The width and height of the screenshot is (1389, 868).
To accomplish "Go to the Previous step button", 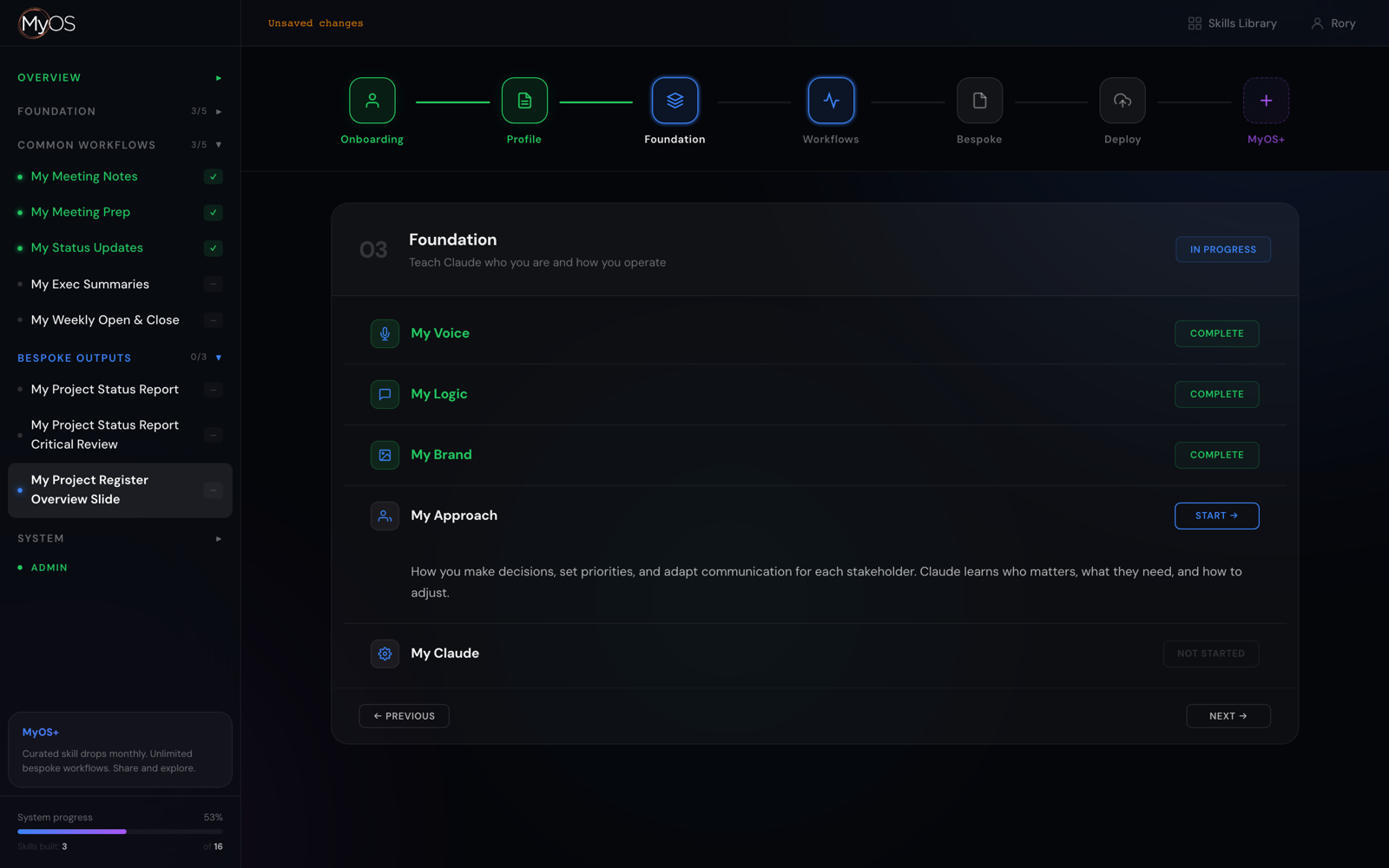I will [x=404, y=716].
